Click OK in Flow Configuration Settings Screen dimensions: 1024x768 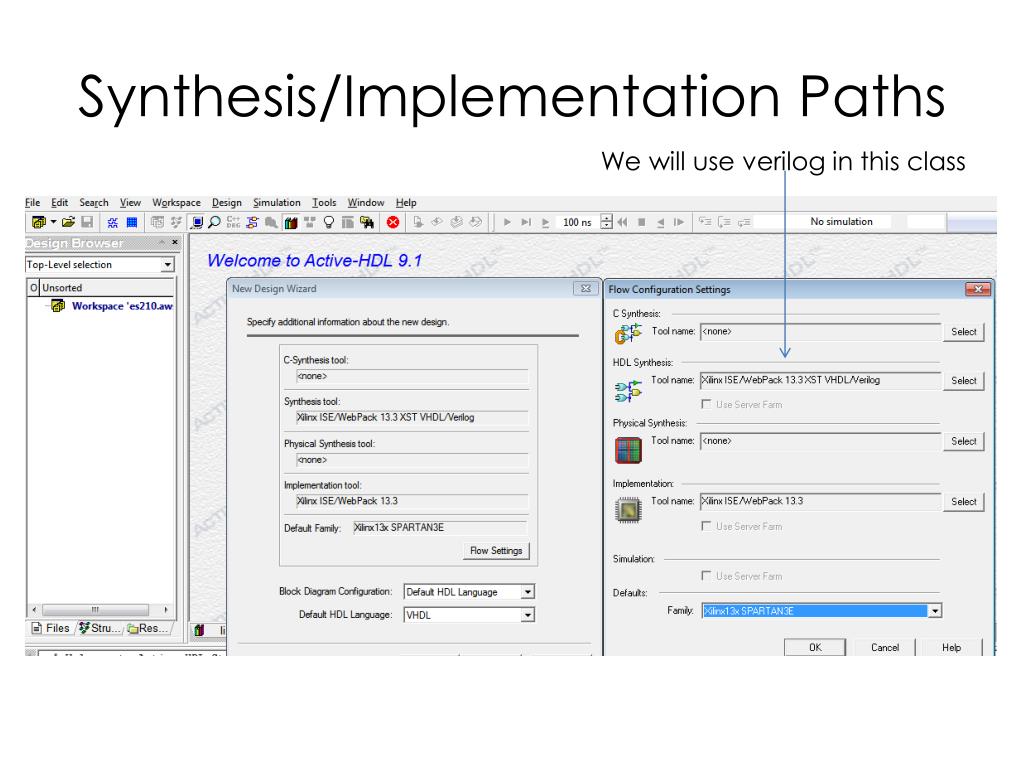pos(815,647)
